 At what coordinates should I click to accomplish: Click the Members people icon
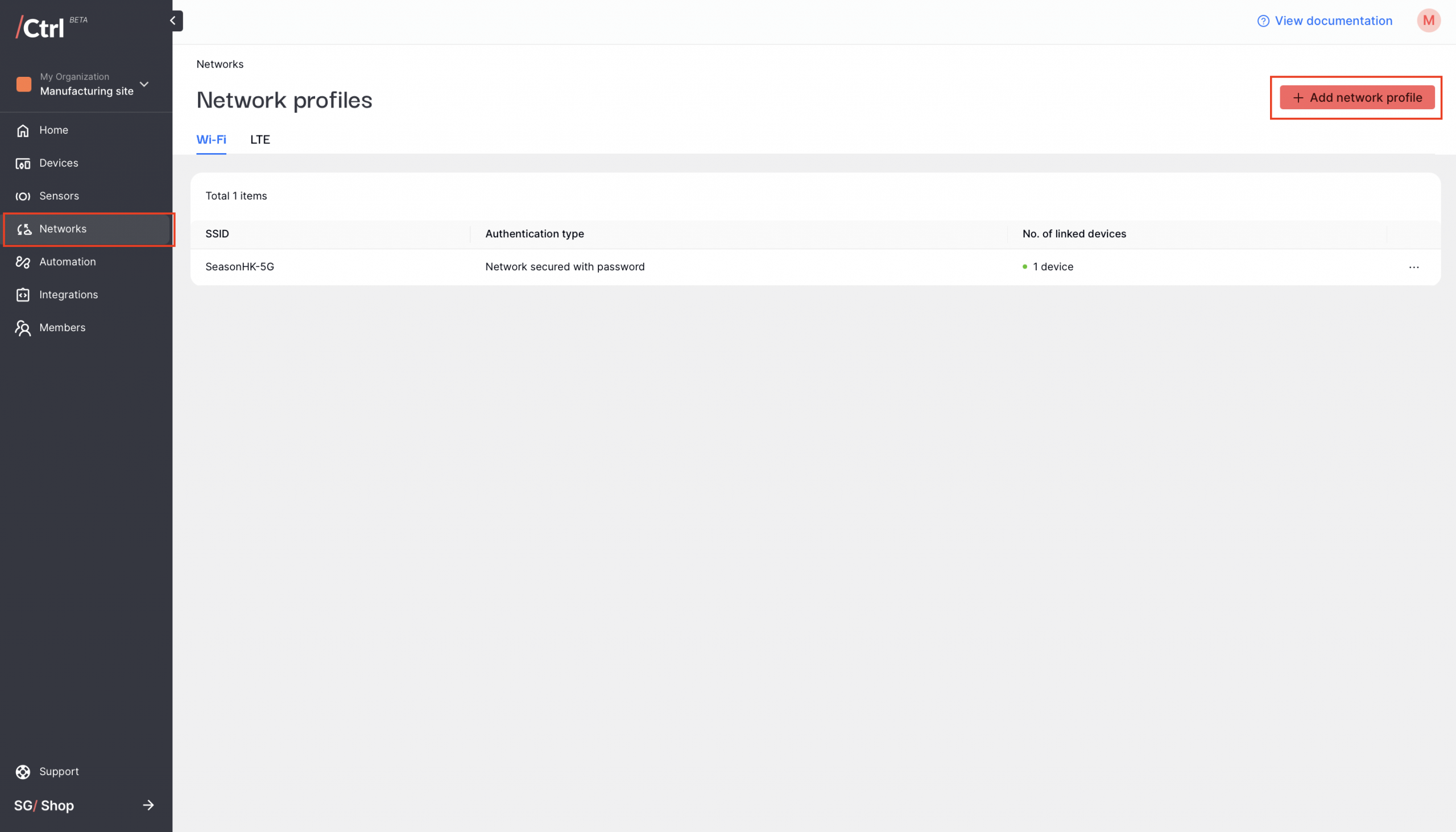(x=23, y=328)
